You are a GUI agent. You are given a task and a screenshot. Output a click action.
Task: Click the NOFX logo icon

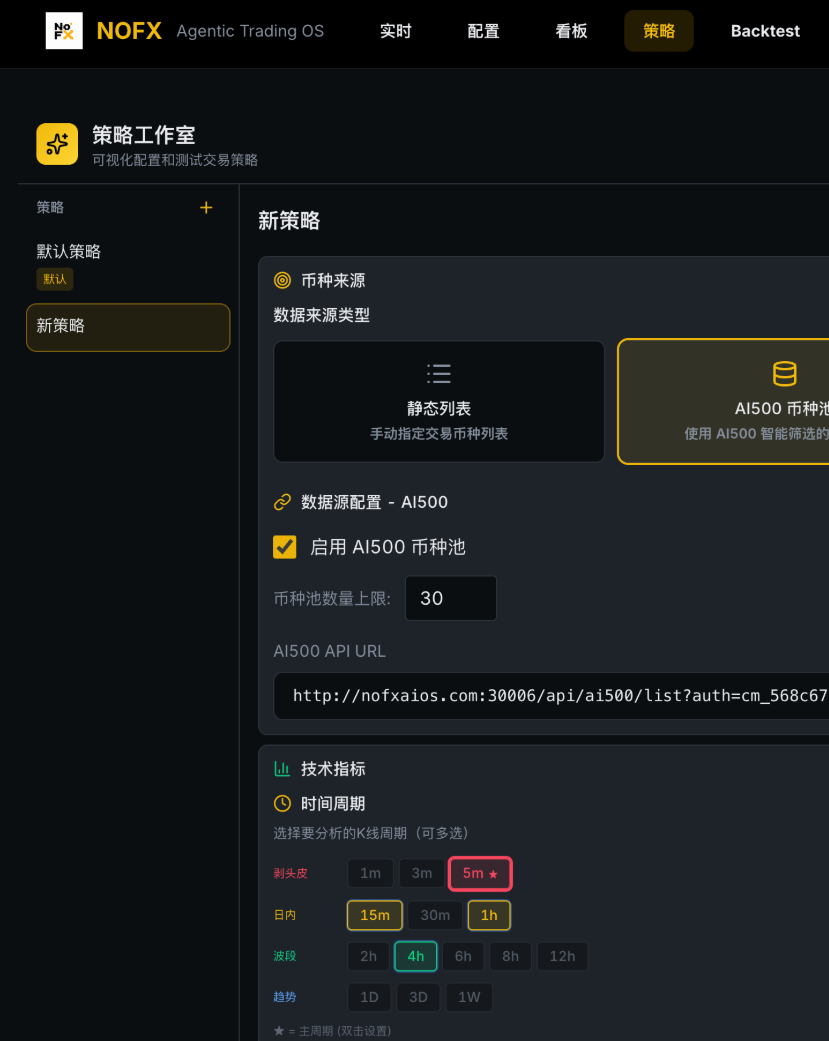coord(64,31)
